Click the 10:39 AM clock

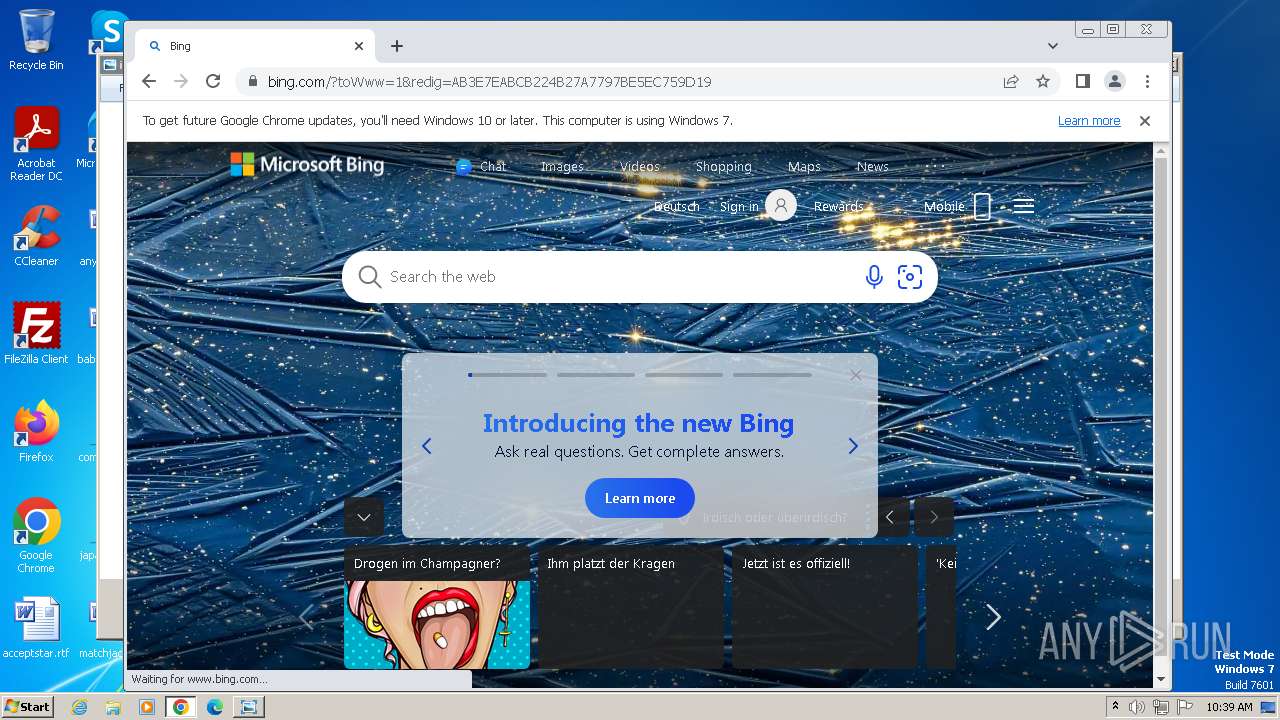point(1230,707)
